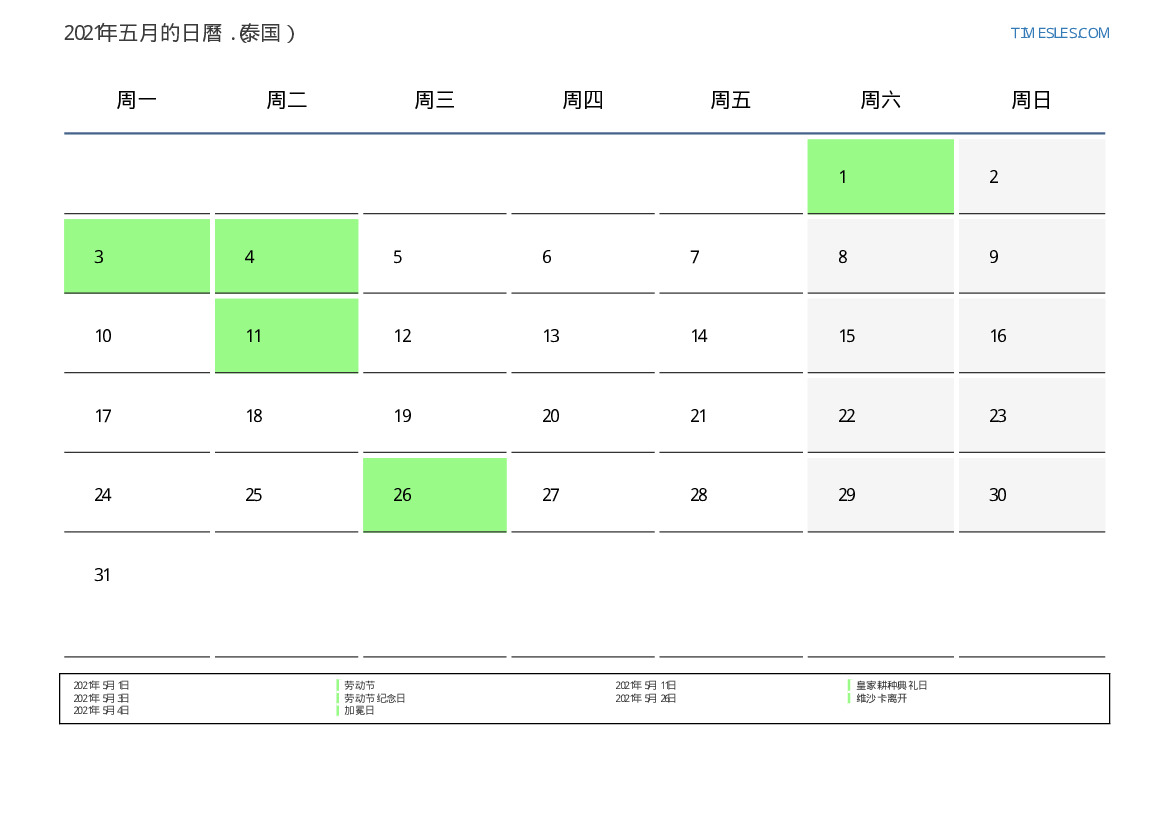Screen dimensions: 1169x827
Task: Select the 周日 weekday header
Action: click(x=1031, y=100)
